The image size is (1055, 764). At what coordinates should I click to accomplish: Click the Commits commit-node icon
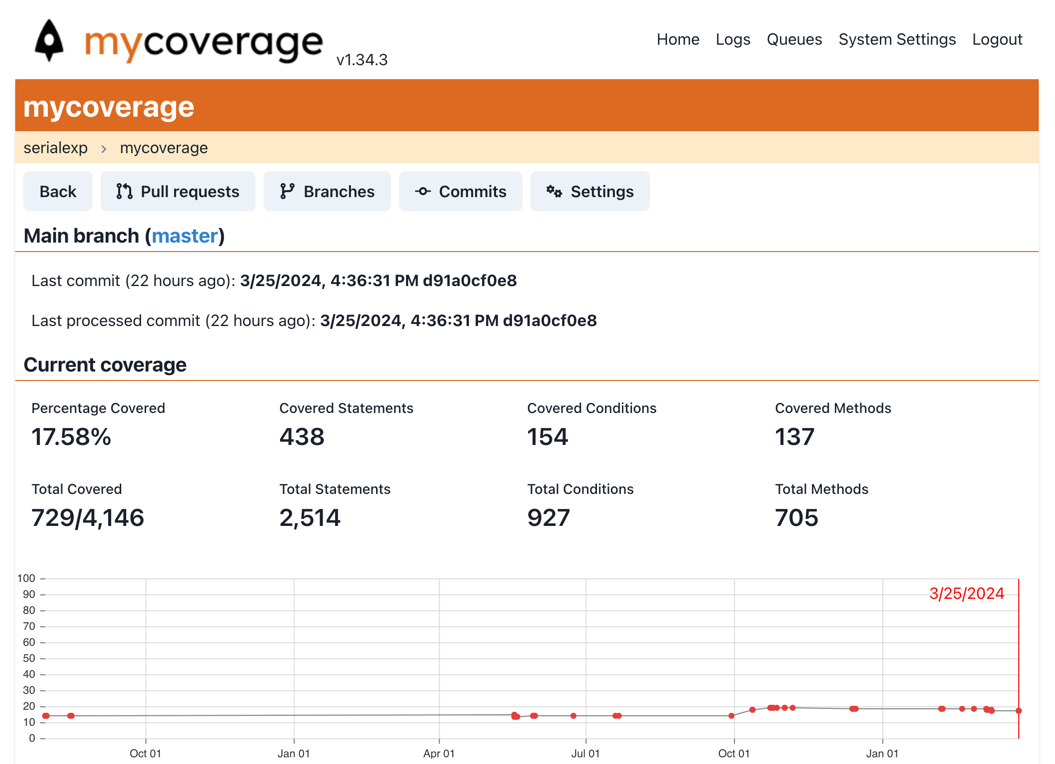pos(422,191)
